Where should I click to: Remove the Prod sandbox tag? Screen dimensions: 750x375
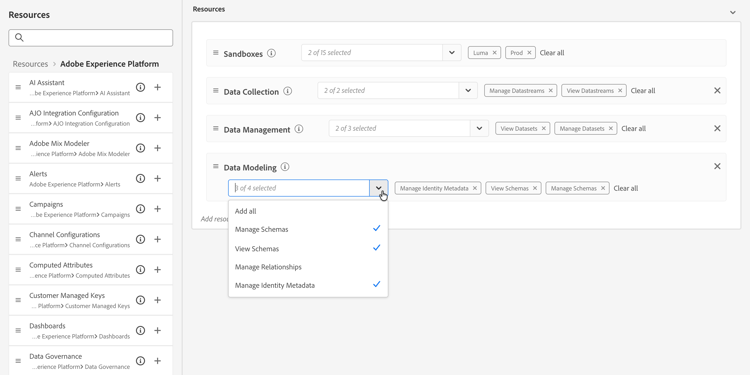[x=529, y=53]
